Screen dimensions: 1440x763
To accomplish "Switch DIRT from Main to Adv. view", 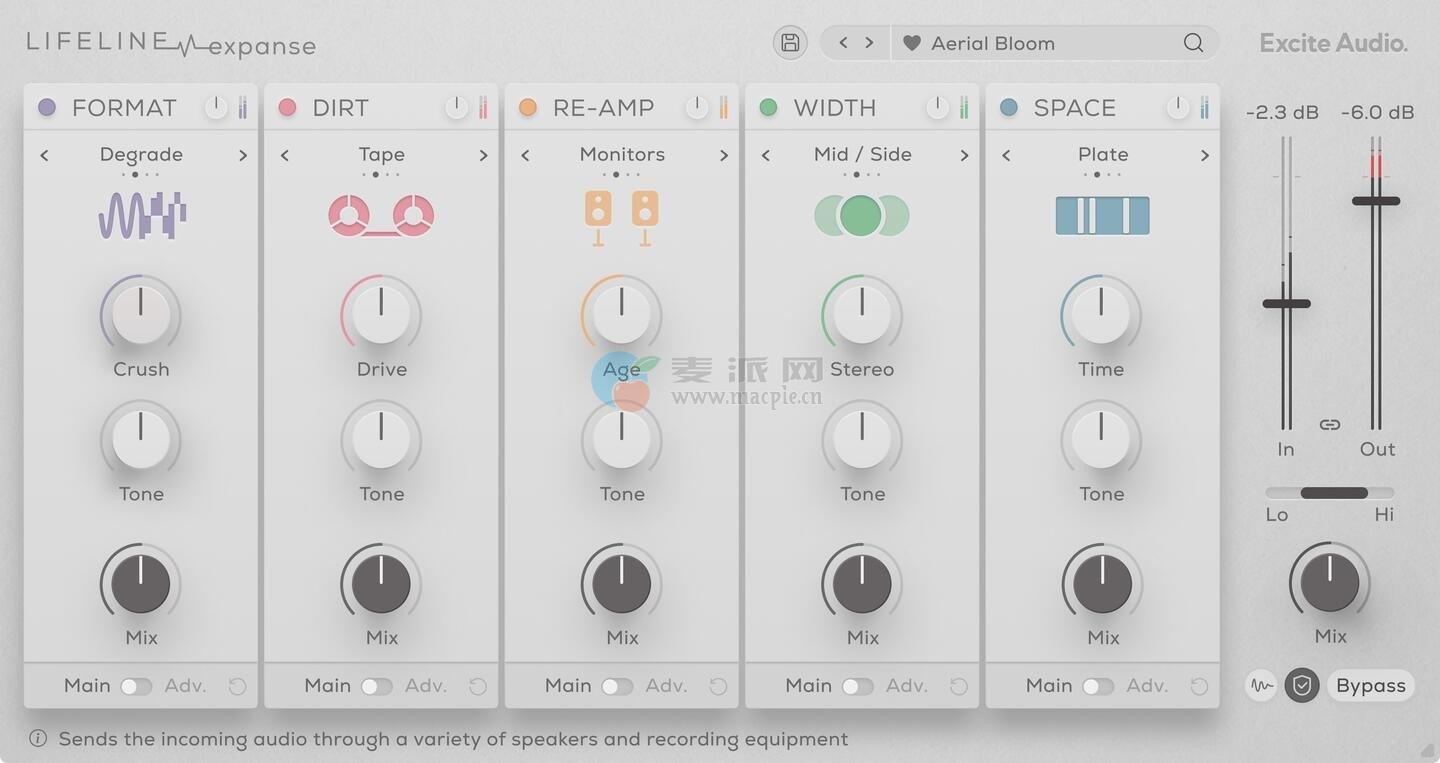I will click(377, 686).
